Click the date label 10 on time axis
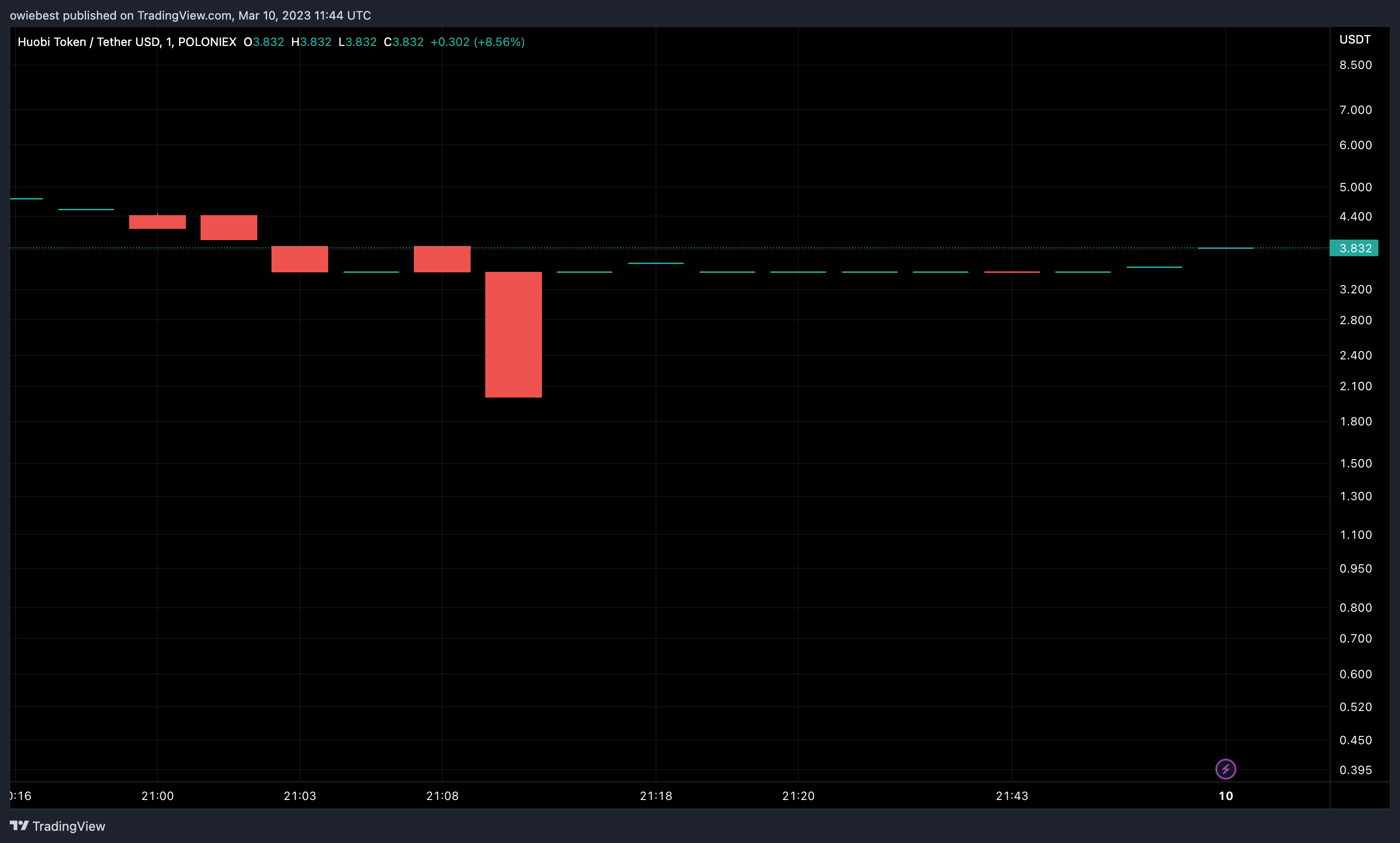1400x843 pixels. (1225, 796)
